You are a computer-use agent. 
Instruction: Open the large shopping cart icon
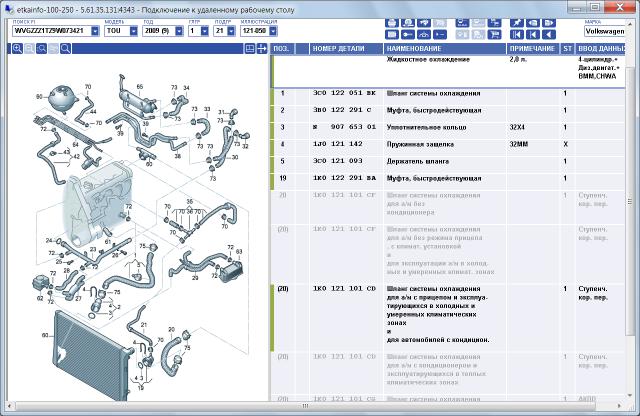tap(495, 35)
